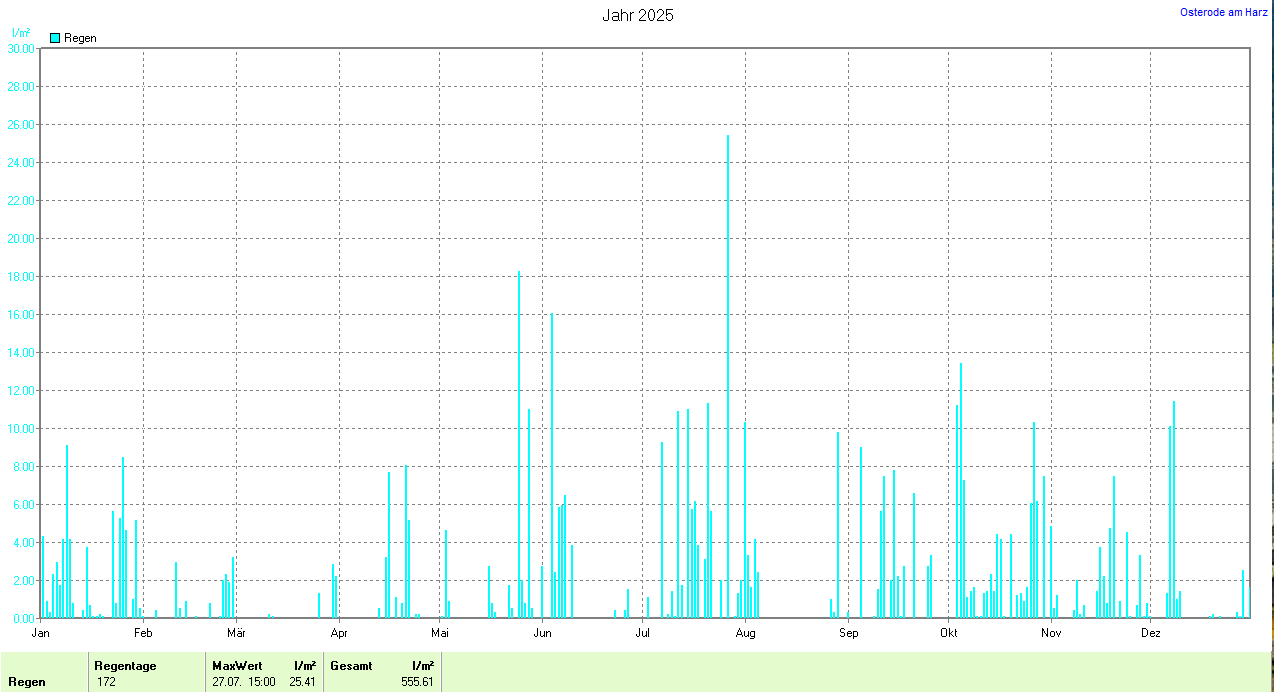Screen dimensions: 1274x692
Task: Select the Dez month axis label
Action: click(x=1151, y=632)
